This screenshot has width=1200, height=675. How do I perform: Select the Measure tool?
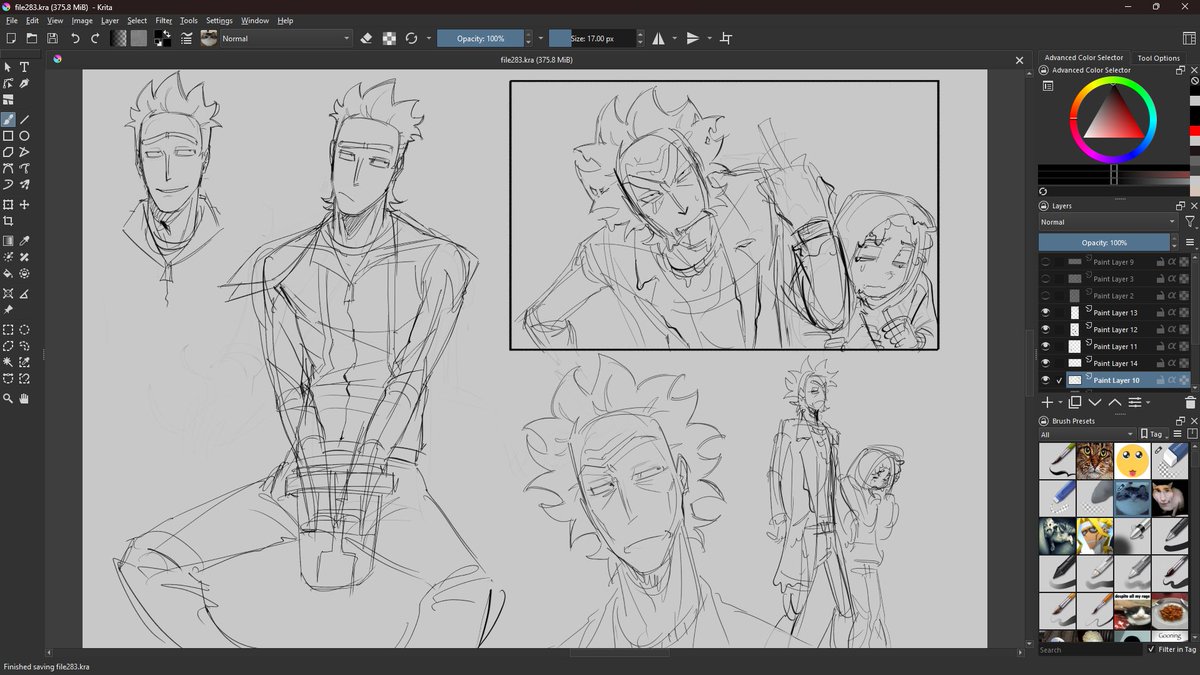[24, 294]
